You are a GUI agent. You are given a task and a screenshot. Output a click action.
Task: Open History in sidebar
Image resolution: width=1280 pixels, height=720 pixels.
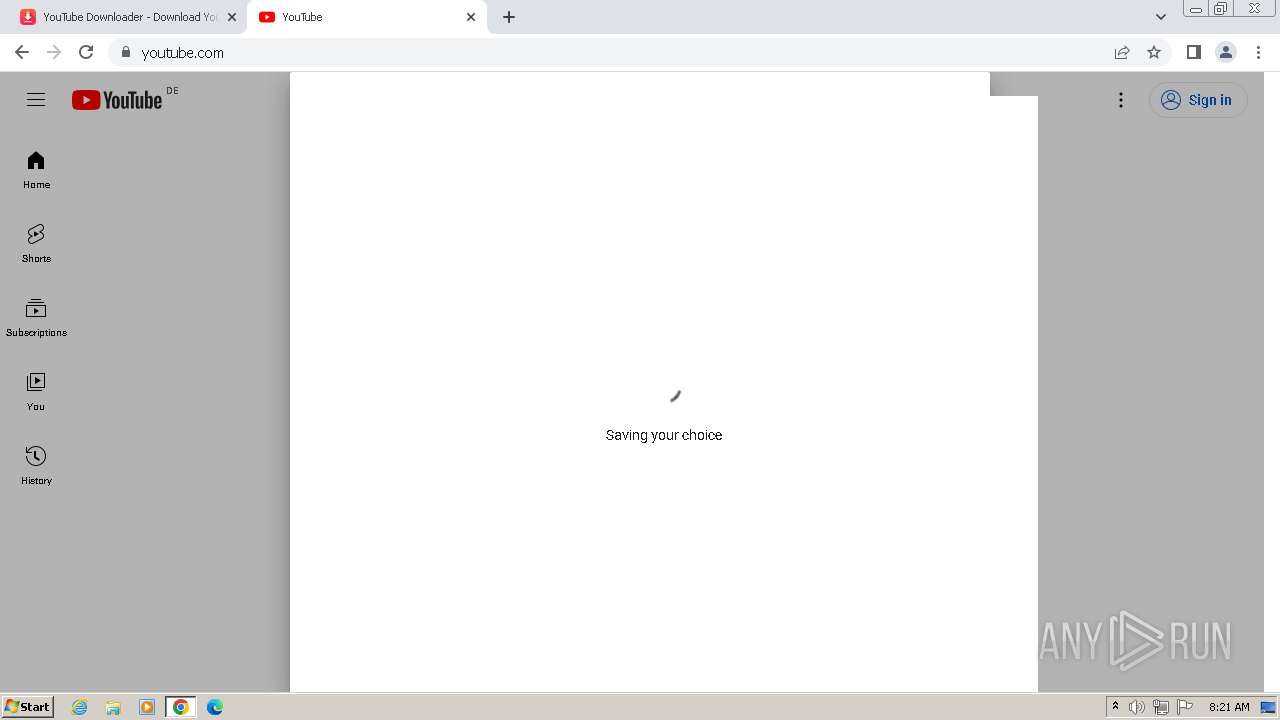click(36, 466)
